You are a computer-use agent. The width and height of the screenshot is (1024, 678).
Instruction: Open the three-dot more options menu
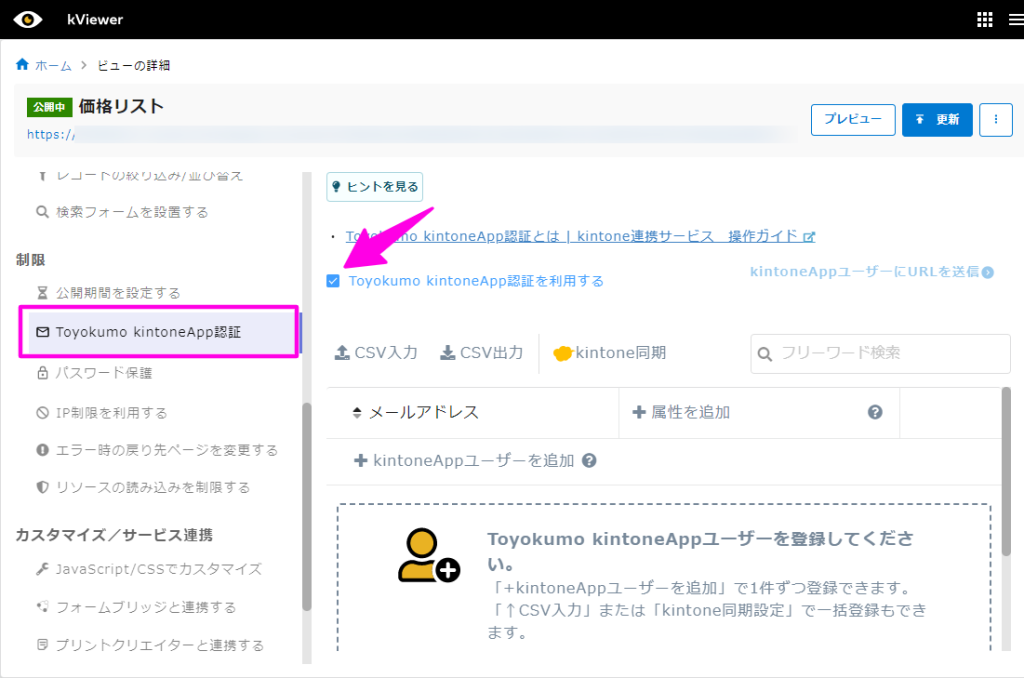(996, 120)
